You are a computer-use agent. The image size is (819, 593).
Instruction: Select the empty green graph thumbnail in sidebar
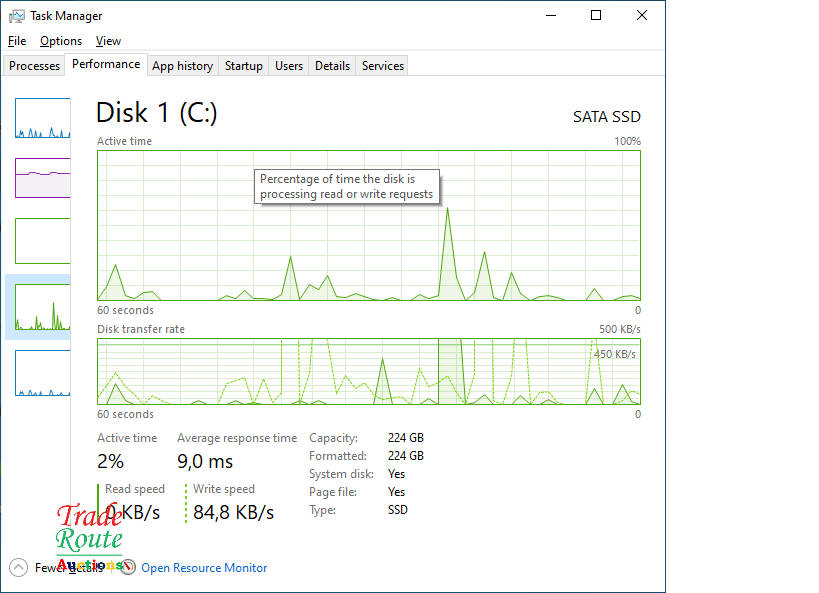point(43,241)
